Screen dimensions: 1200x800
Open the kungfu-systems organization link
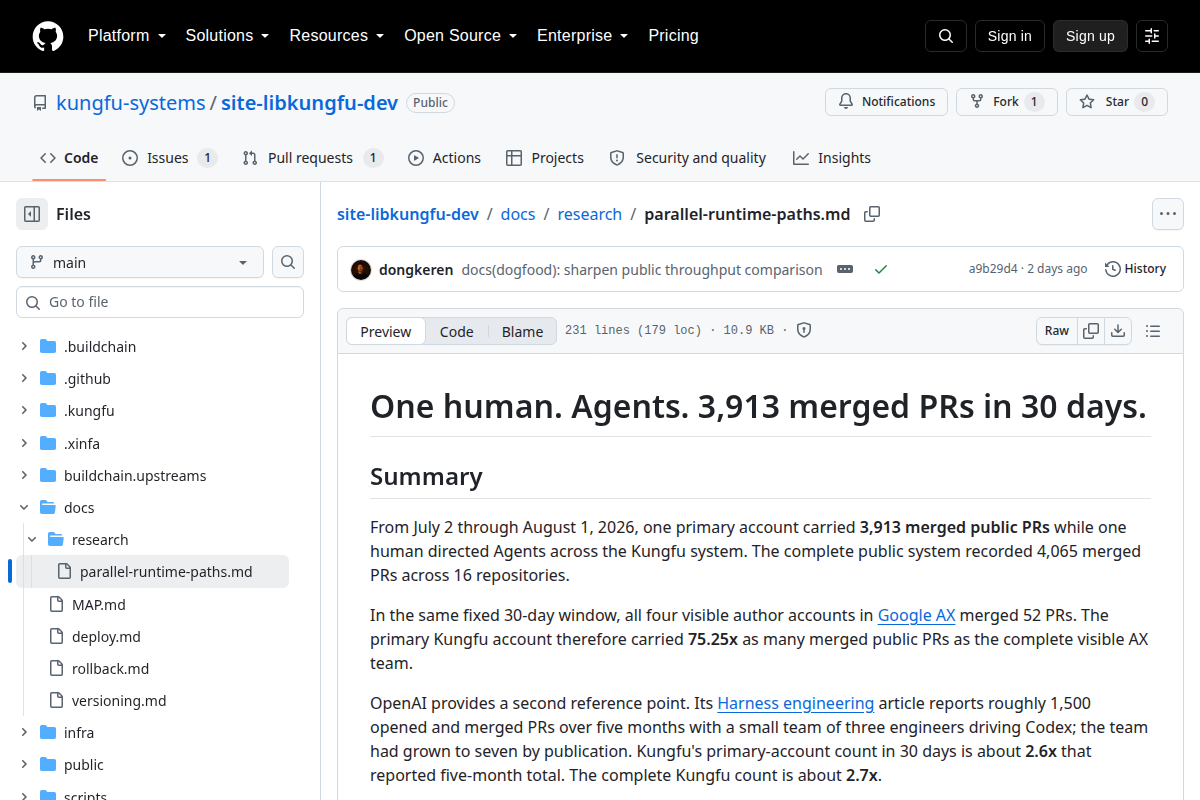(131, 103)
